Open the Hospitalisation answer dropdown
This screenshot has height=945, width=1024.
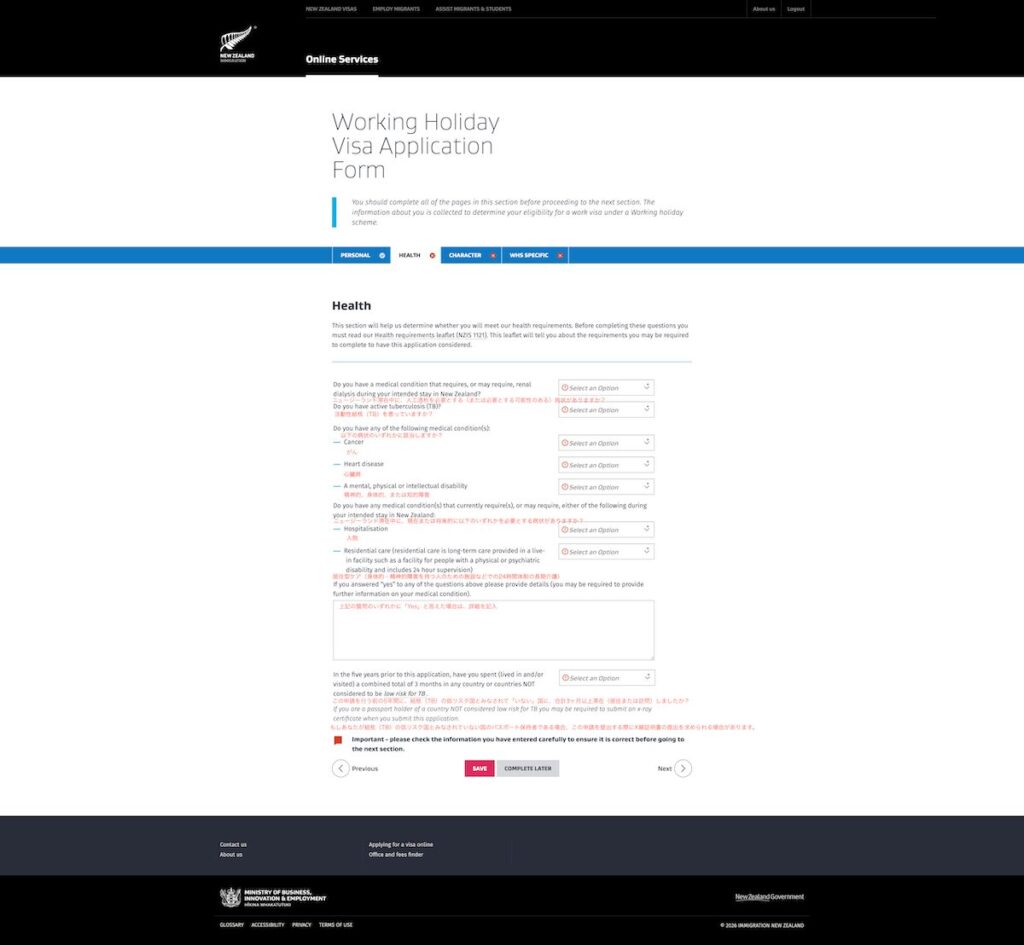(606, 530)
